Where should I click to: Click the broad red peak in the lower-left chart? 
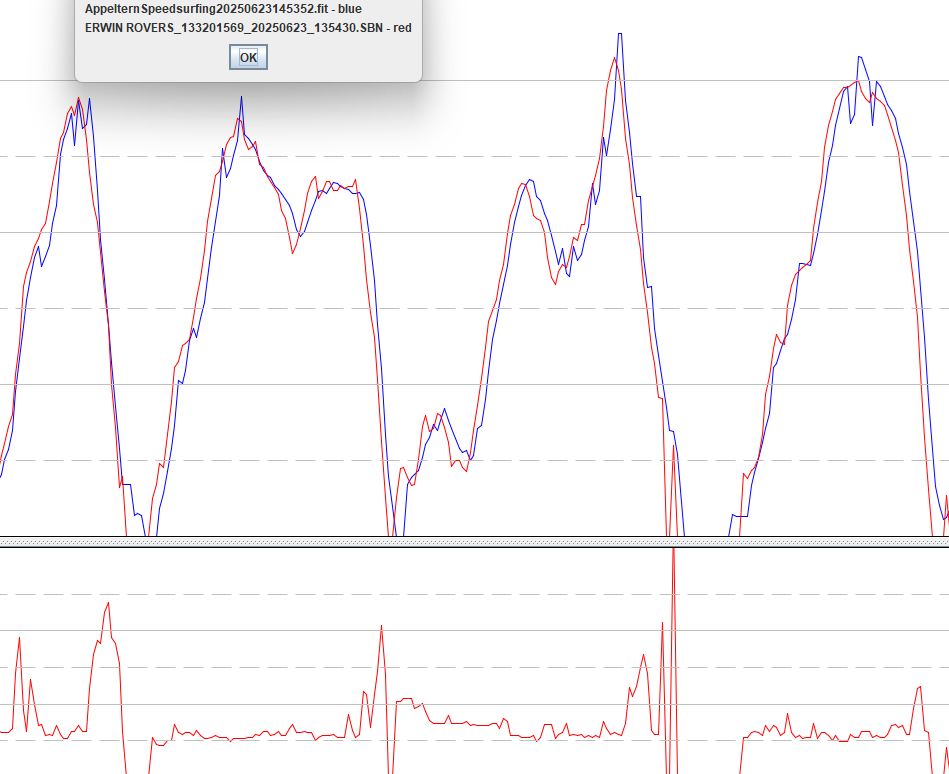[x=108, y=604]
